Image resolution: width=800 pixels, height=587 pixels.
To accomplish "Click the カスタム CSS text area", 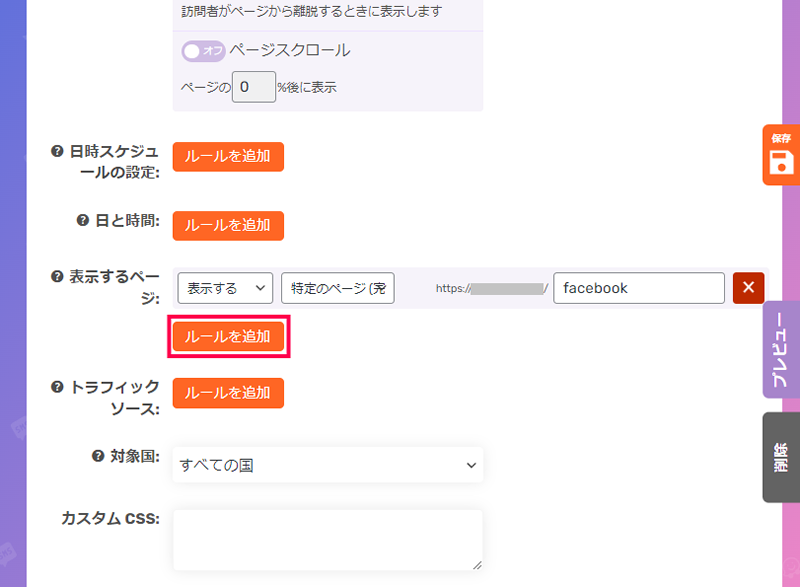I will [328, 540].
